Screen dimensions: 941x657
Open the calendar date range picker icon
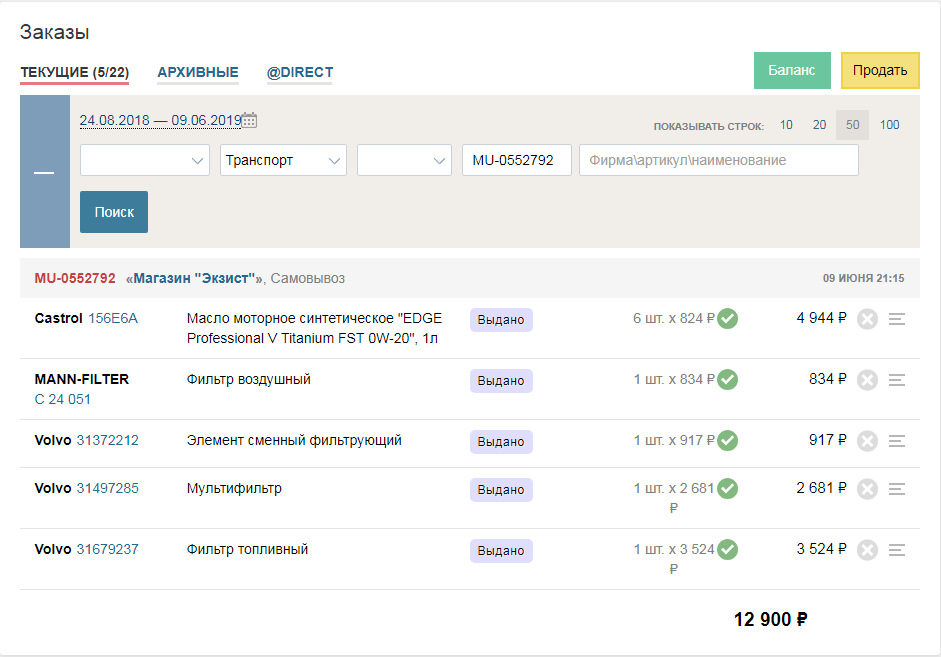coord(250,120)
